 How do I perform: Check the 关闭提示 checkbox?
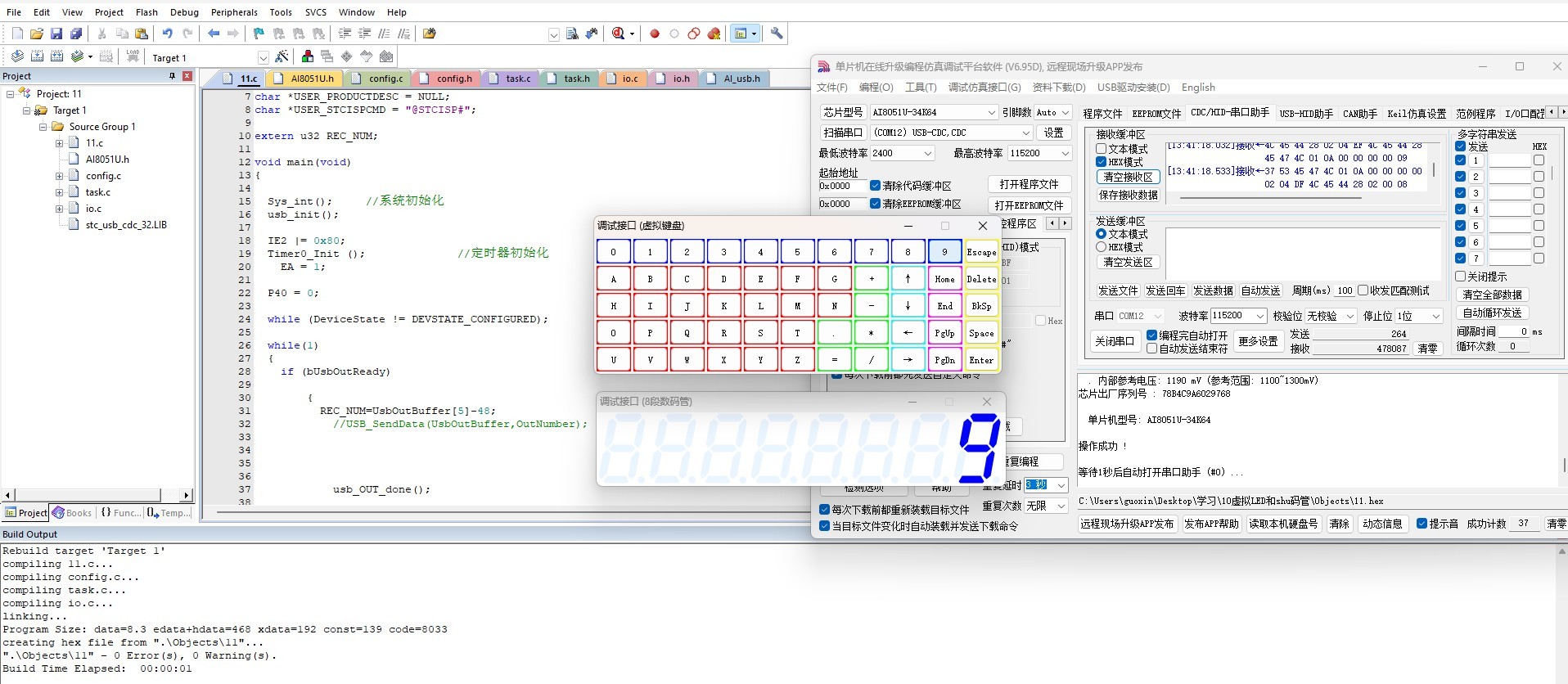click(1460, 277)
